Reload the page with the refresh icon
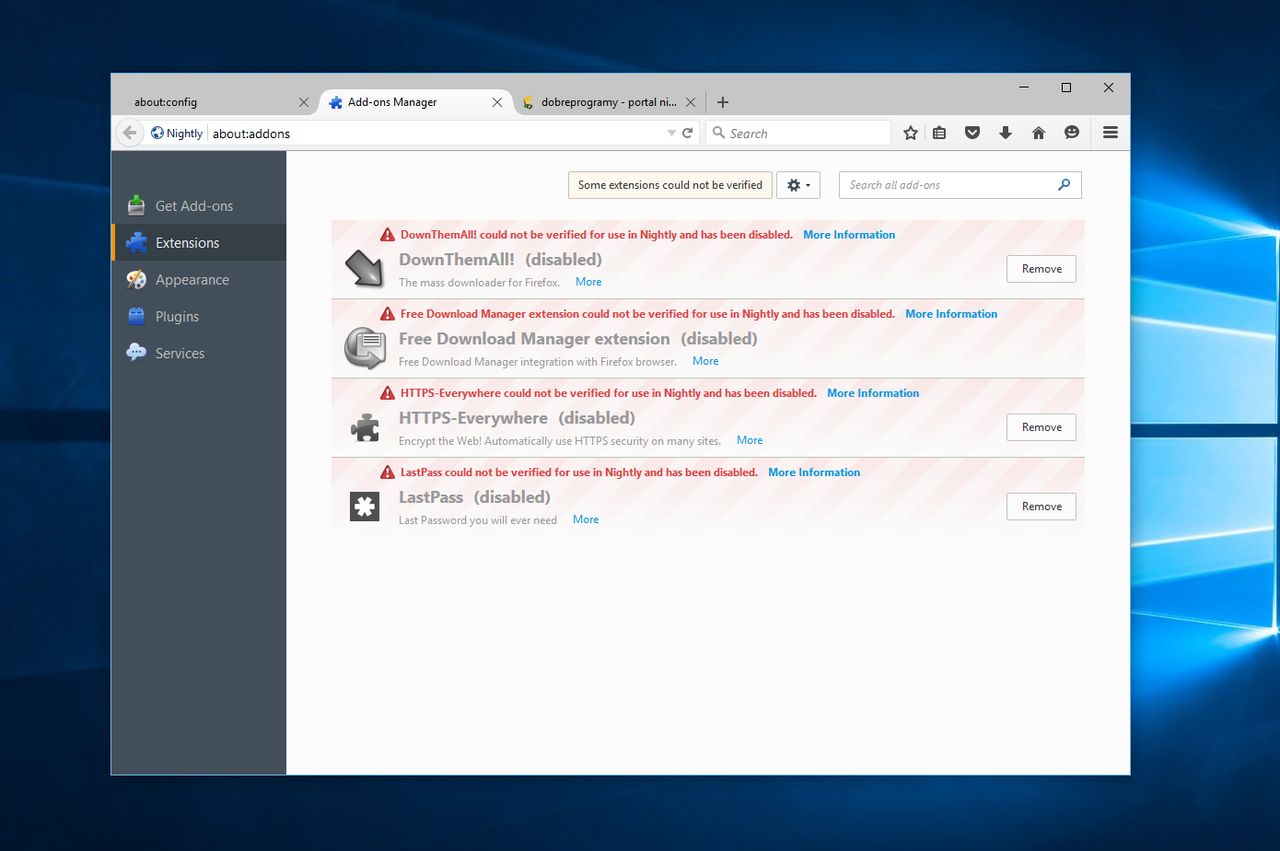This screenshot has height=851, width=1280. (x=688, y=133)
